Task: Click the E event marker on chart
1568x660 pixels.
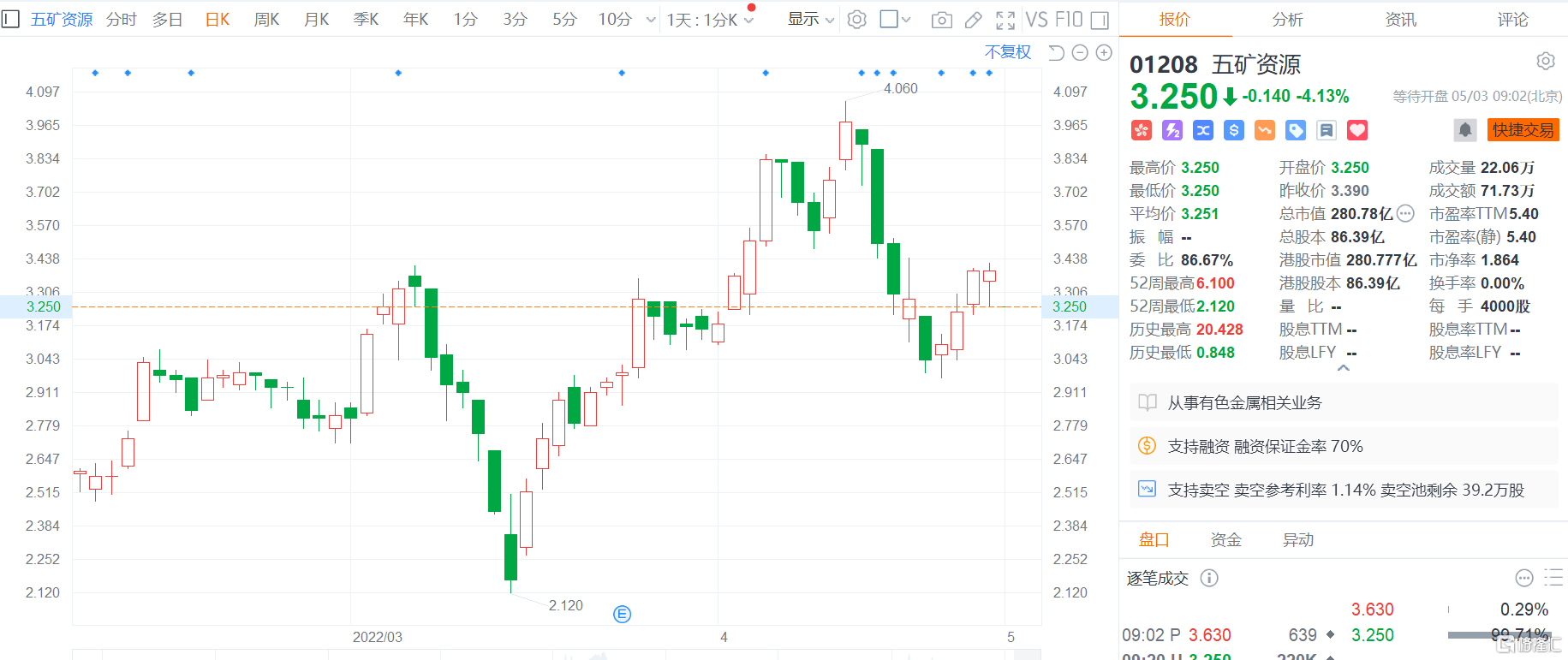Action: point(623,614)
